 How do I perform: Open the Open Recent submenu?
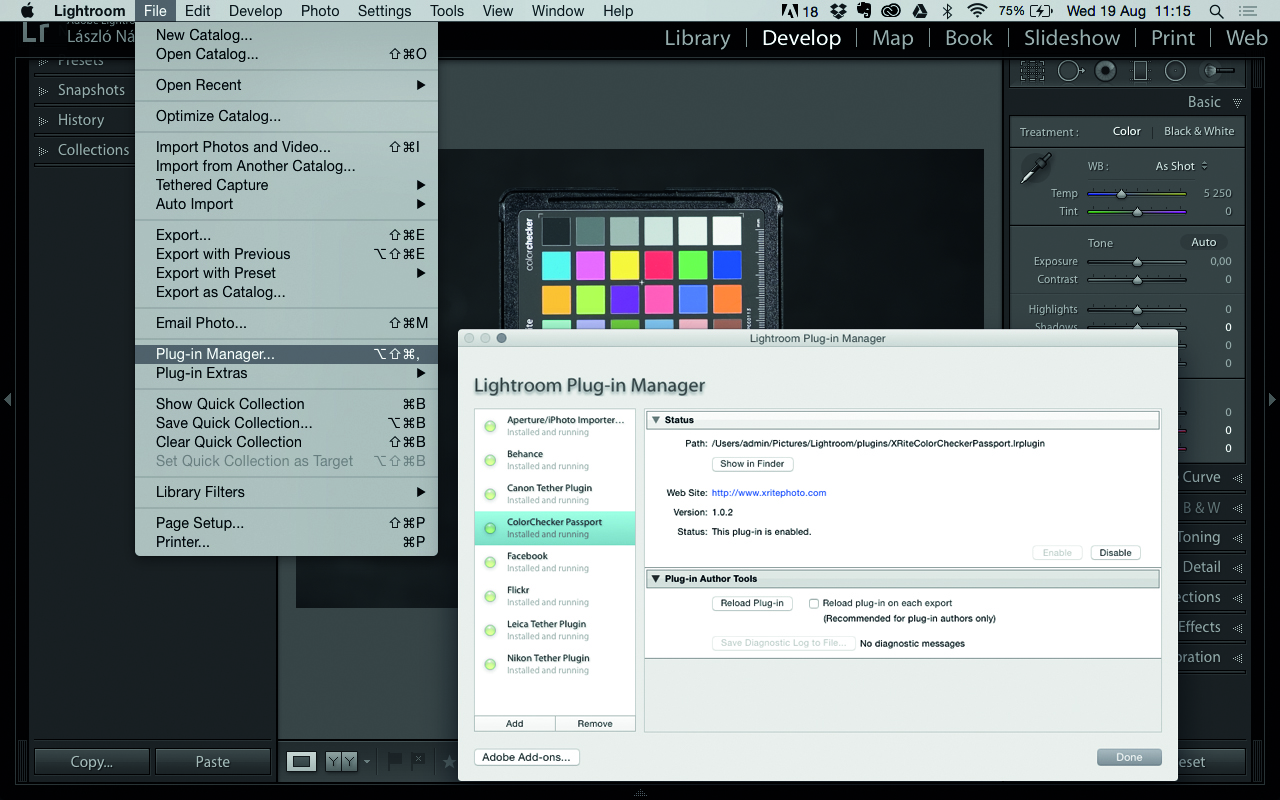pyautogui.click(x=286, y=85)
